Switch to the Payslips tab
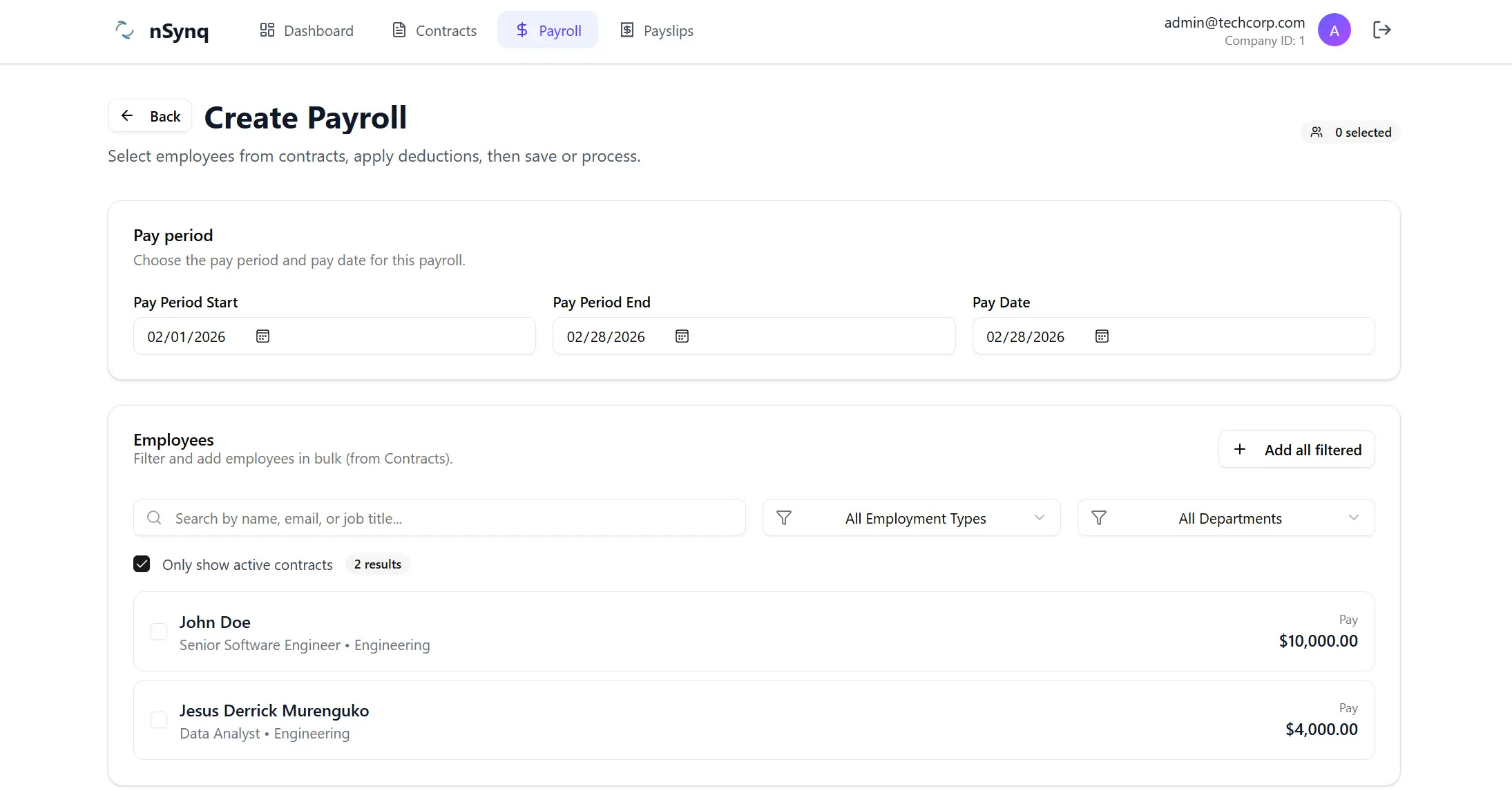 656,30
